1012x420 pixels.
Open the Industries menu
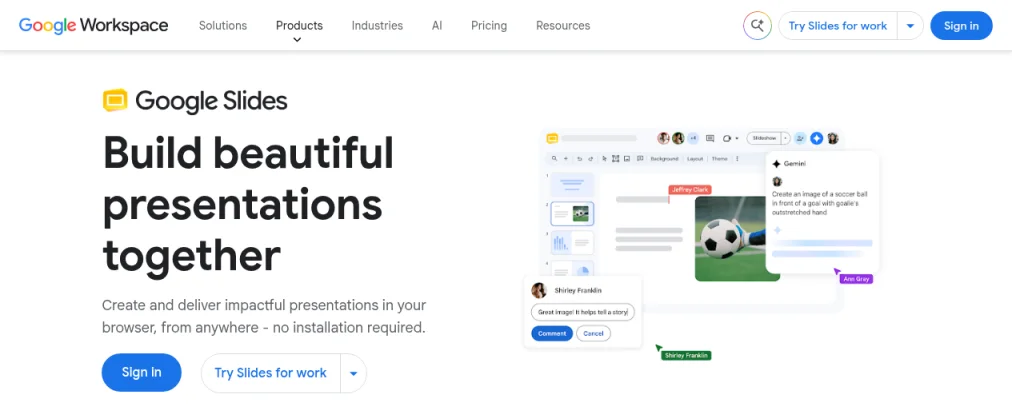(377, 26)
